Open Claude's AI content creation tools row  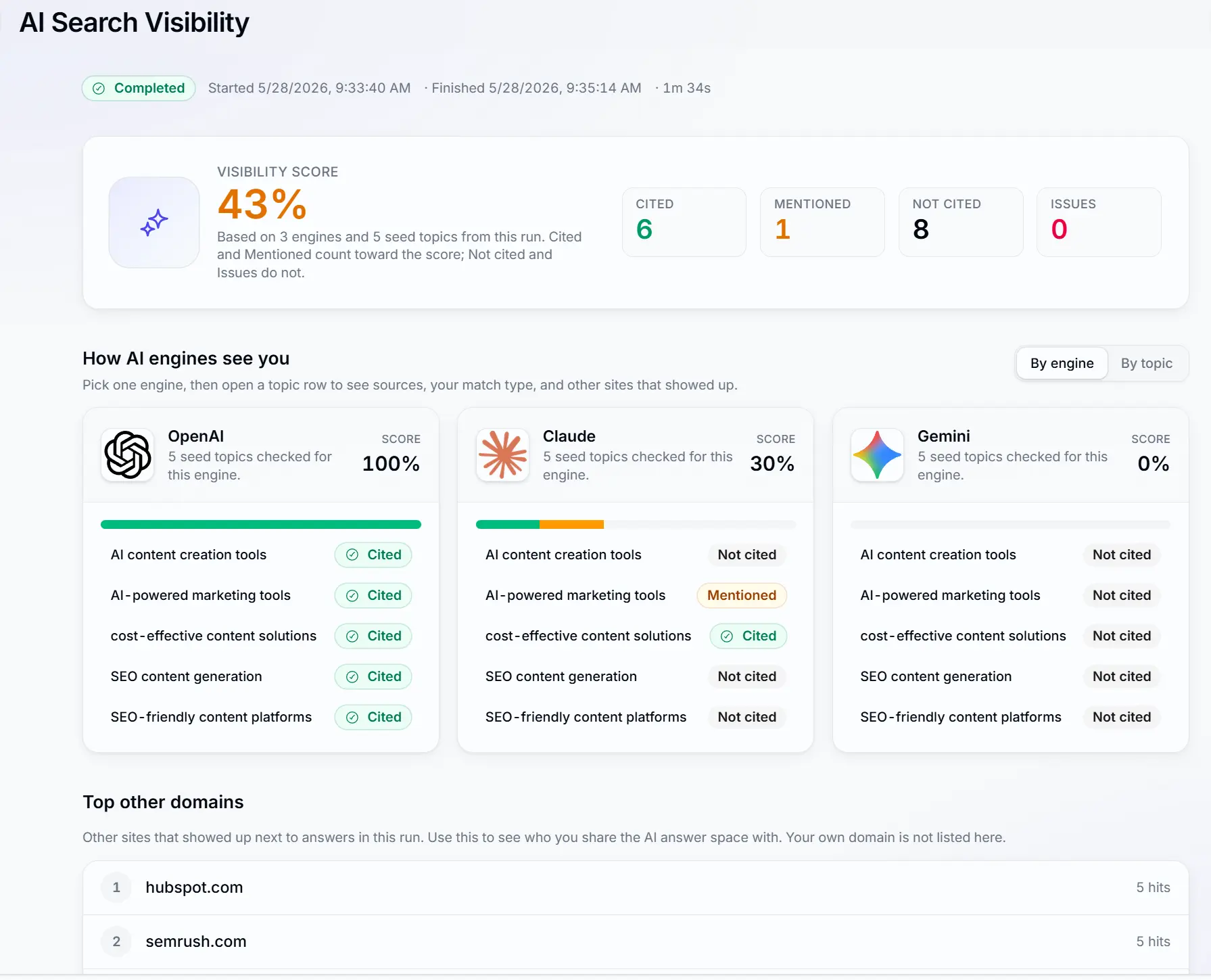(636, 555)
